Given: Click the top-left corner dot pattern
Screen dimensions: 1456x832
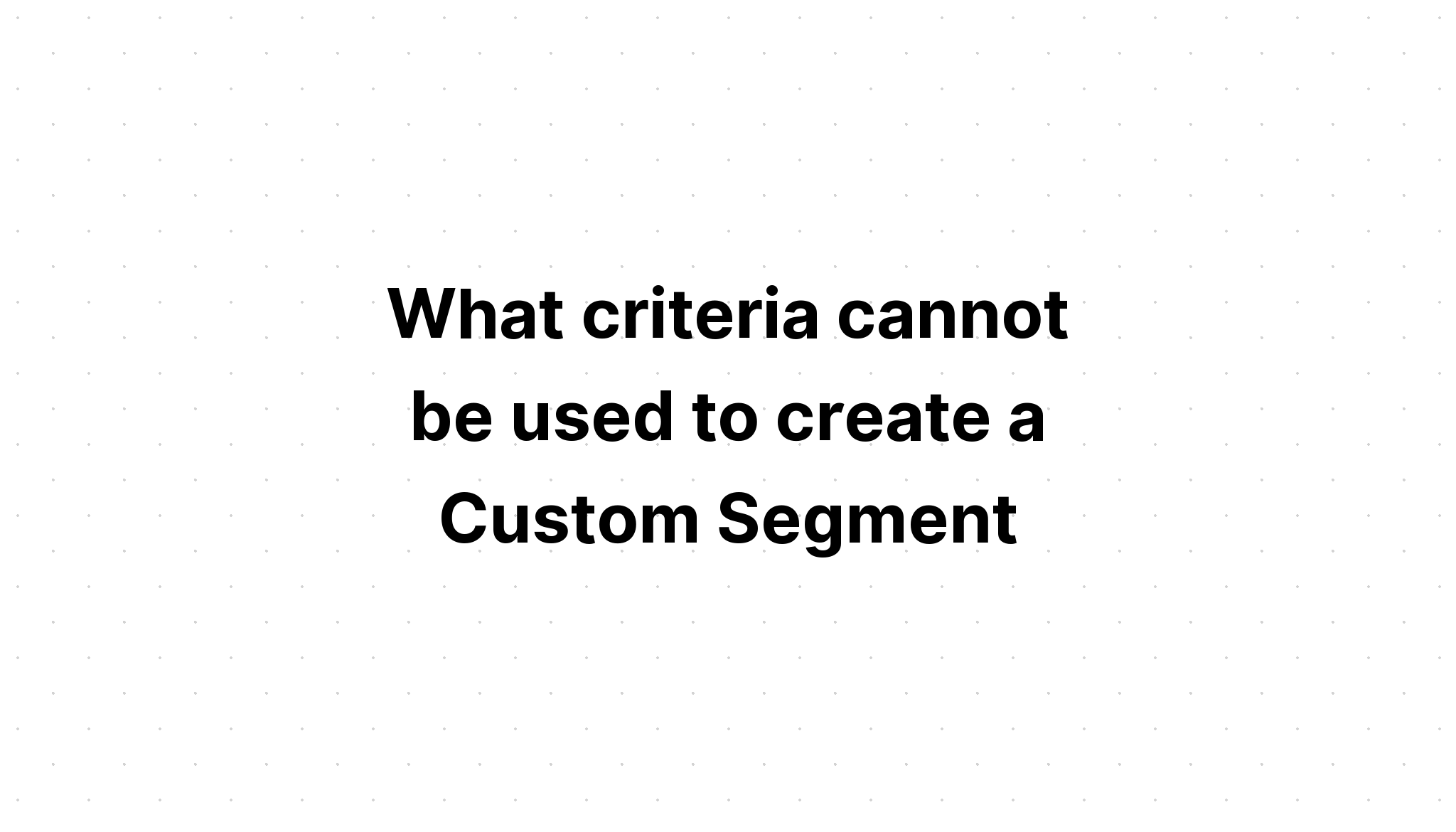Looking at the screenshot, I should click(18, 18).
